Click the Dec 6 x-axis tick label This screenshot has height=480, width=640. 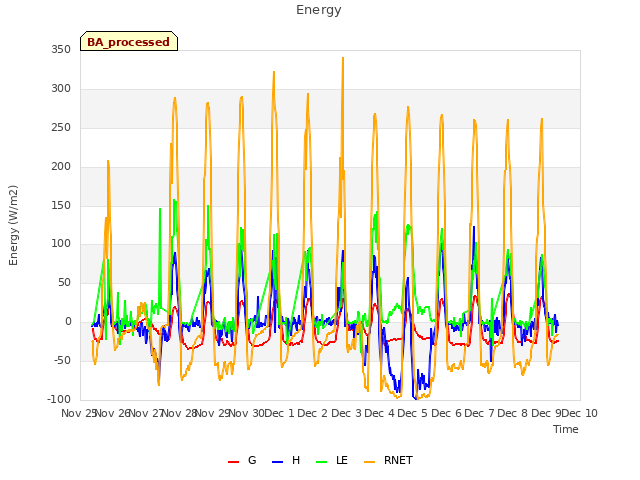[446, 413]
